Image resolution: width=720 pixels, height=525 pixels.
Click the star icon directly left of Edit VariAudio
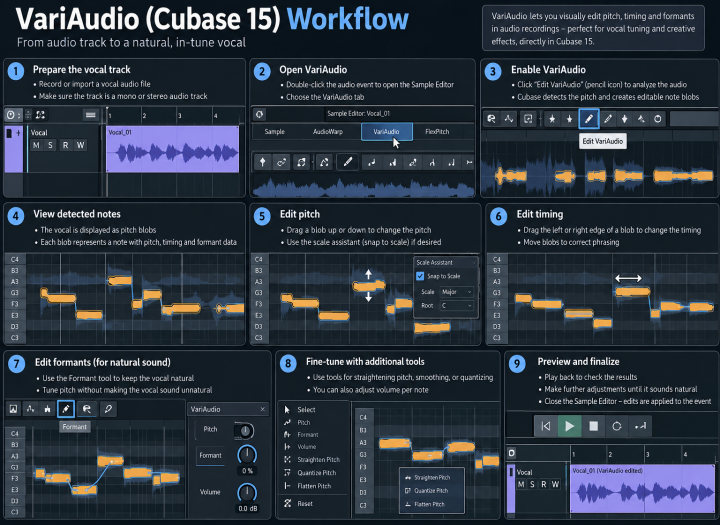[x=569, y=119]
